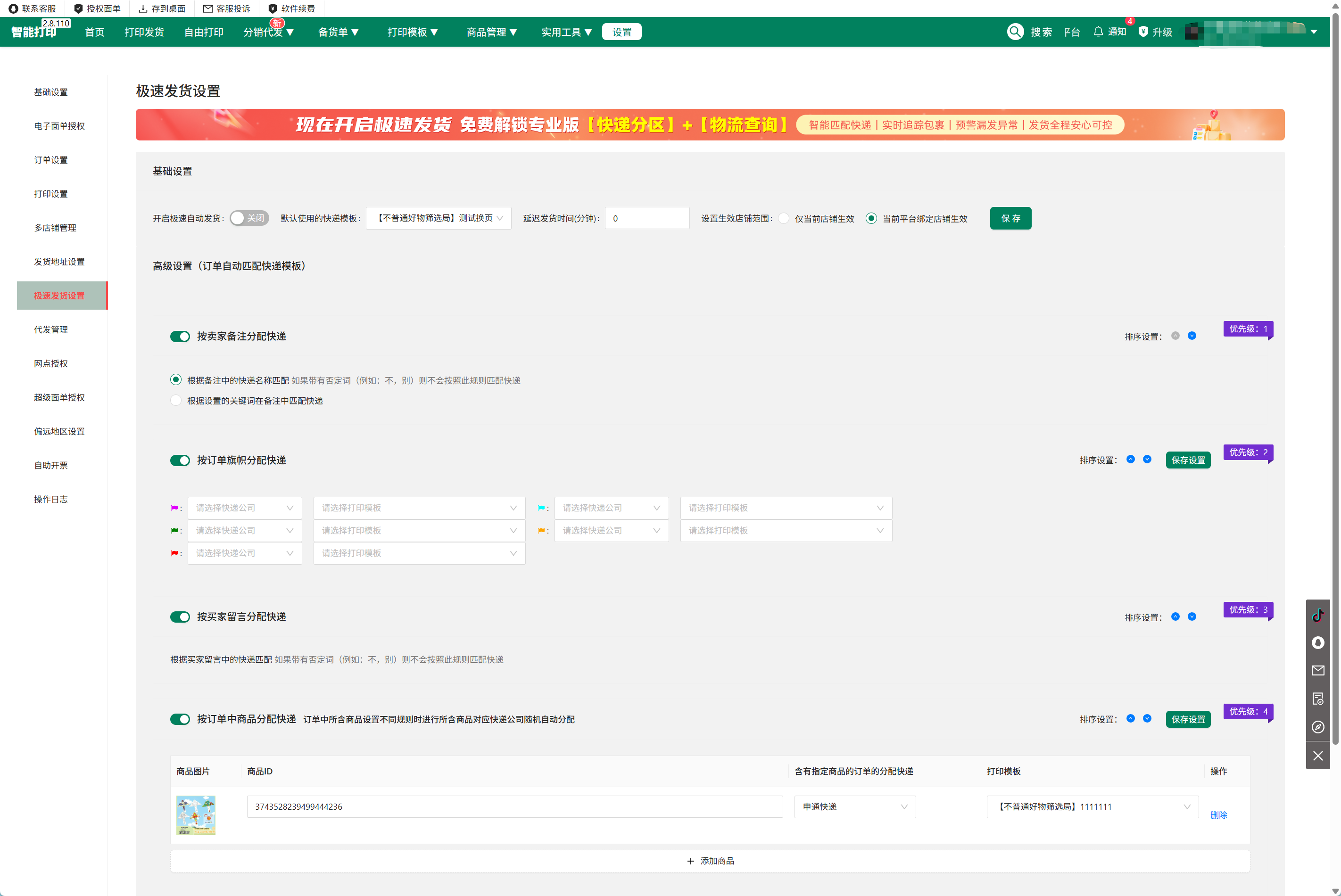Toggle 开启极速自动发货 switch on

pos(249,218)
